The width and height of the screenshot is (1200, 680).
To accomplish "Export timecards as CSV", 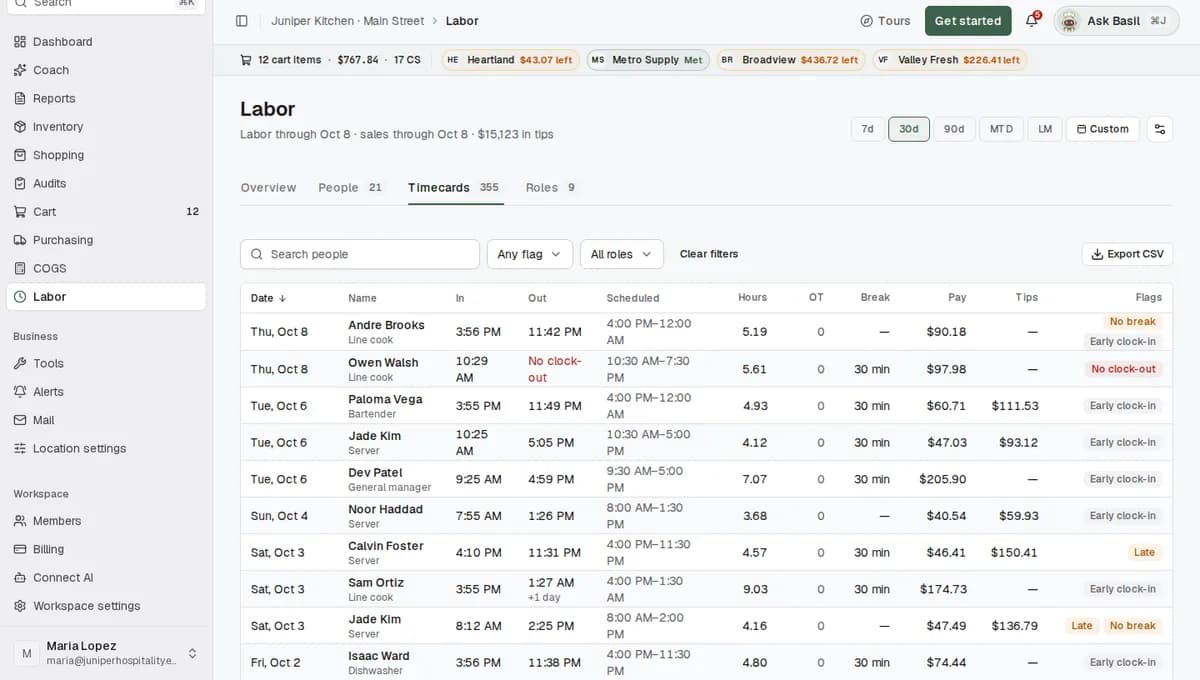I will pos(1127,254).
